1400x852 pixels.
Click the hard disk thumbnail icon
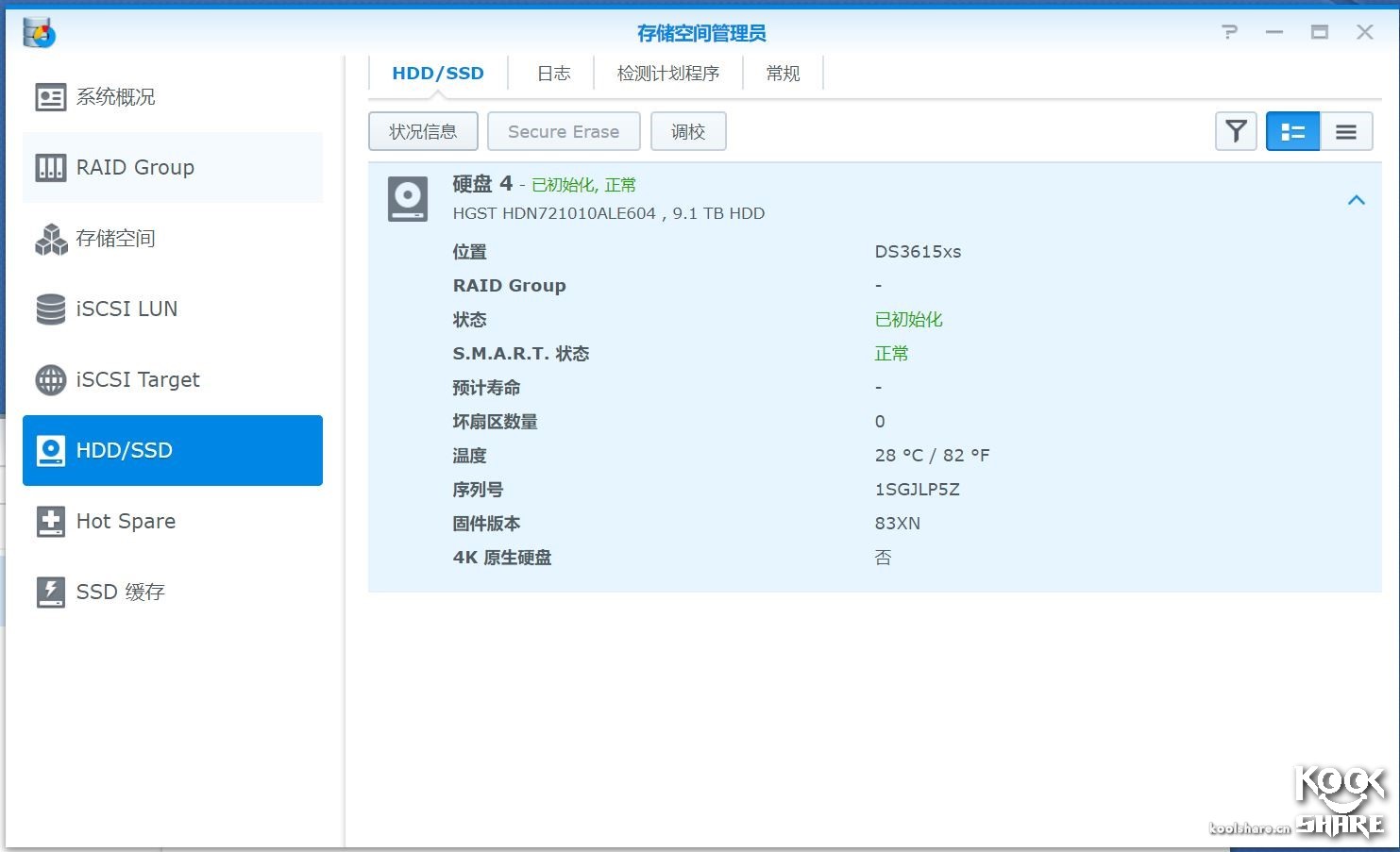(407, 198)
